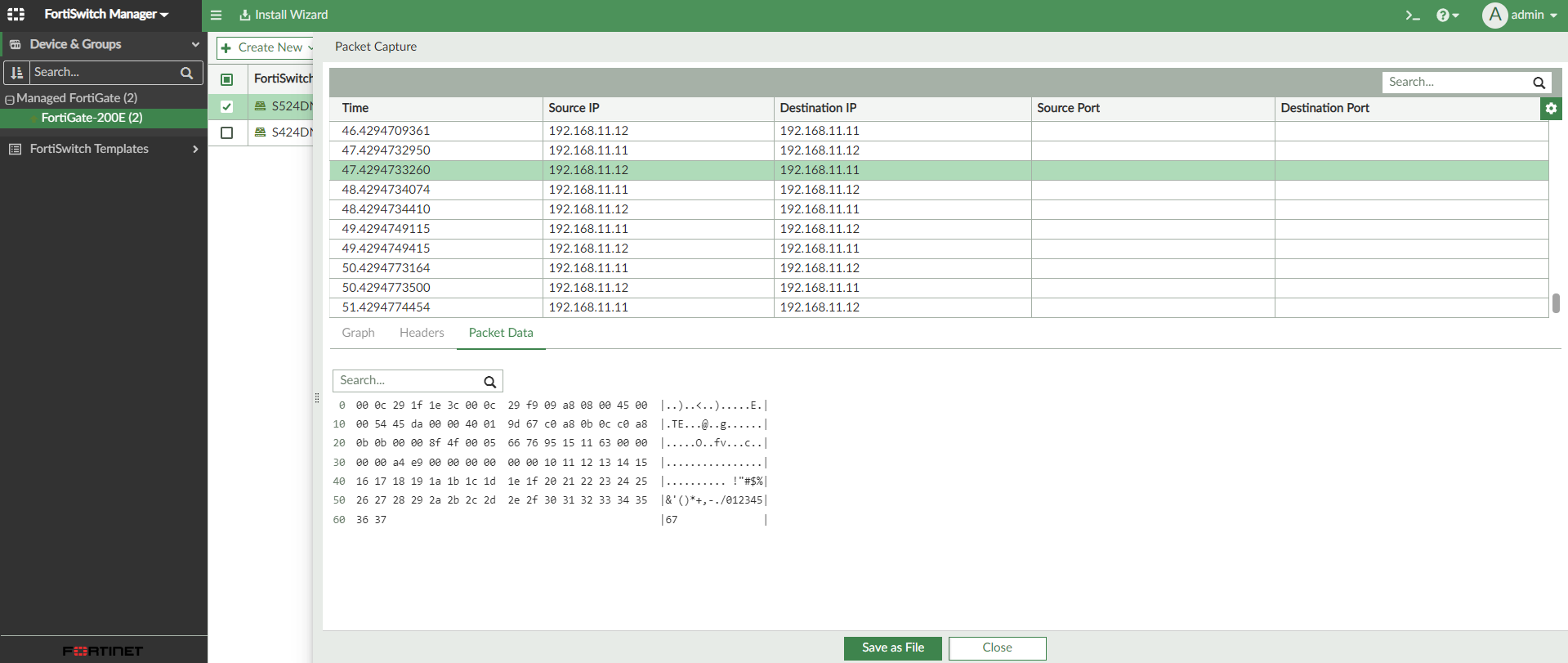Open the help question mark menu
1568x663 pixels.
(x=1447, y=15)
